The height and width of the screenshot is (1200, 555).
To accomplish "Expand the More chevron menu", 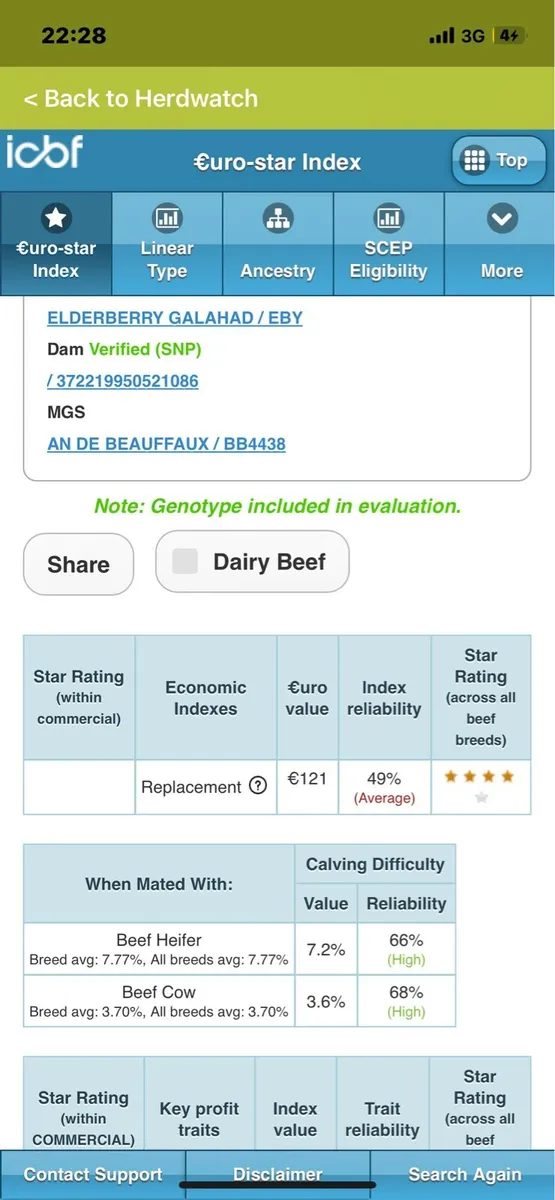I will (x=501, y=218).
